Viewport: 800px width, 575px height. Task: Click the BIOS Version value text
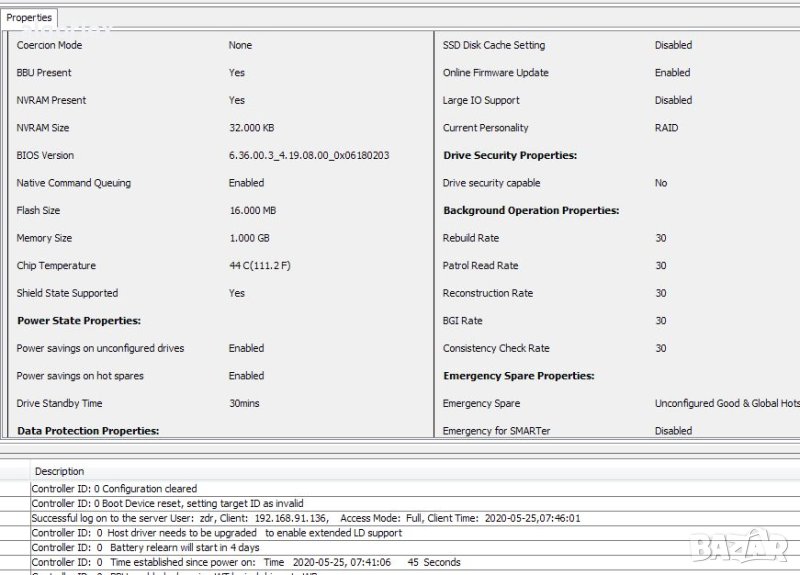tap(309, 156)
